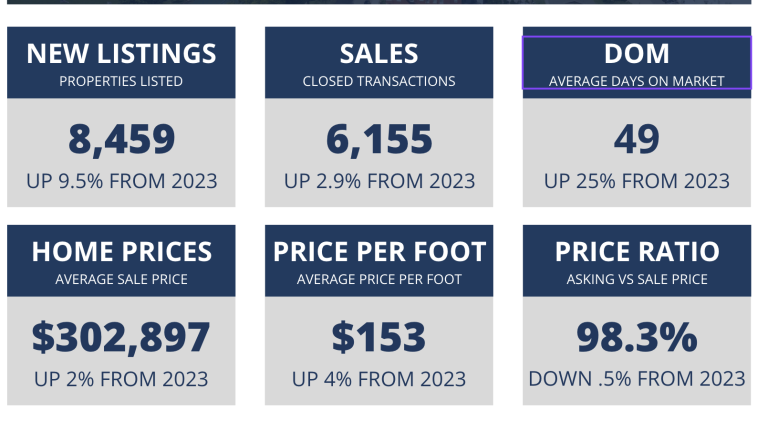Click 'UP 4% FROM 2023' caption
Image resolution: width=768 pixels, height=422 pixels.
click(x=379, y=379)
